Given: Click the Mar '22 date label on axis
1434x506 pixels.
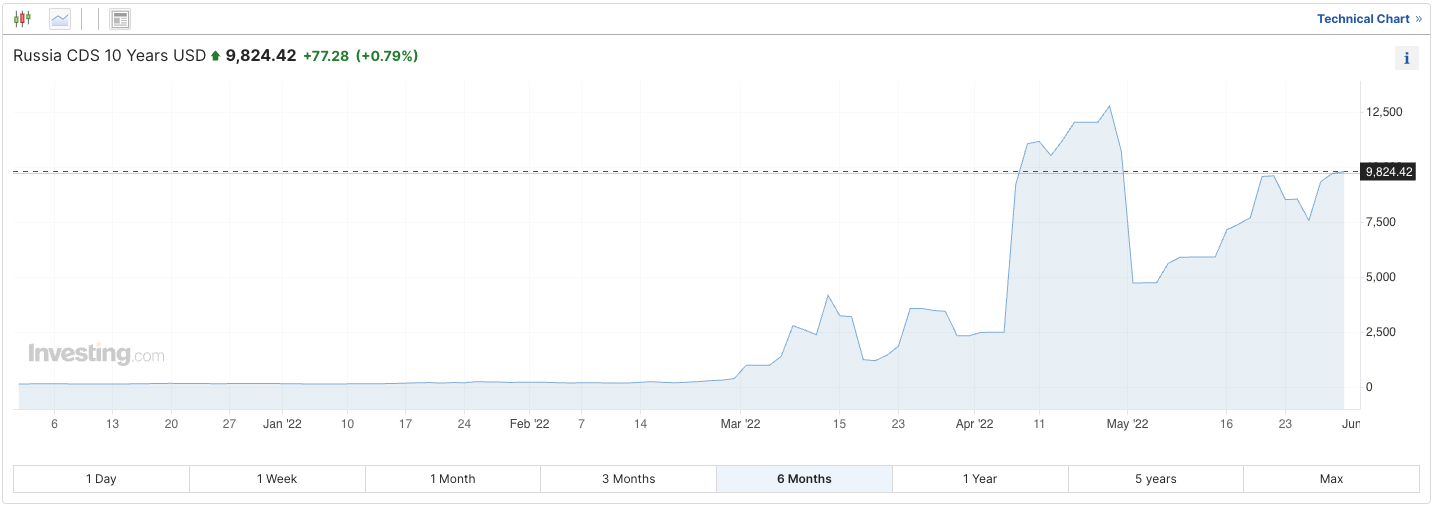Looking at the screenshot, I should (739, 424).
